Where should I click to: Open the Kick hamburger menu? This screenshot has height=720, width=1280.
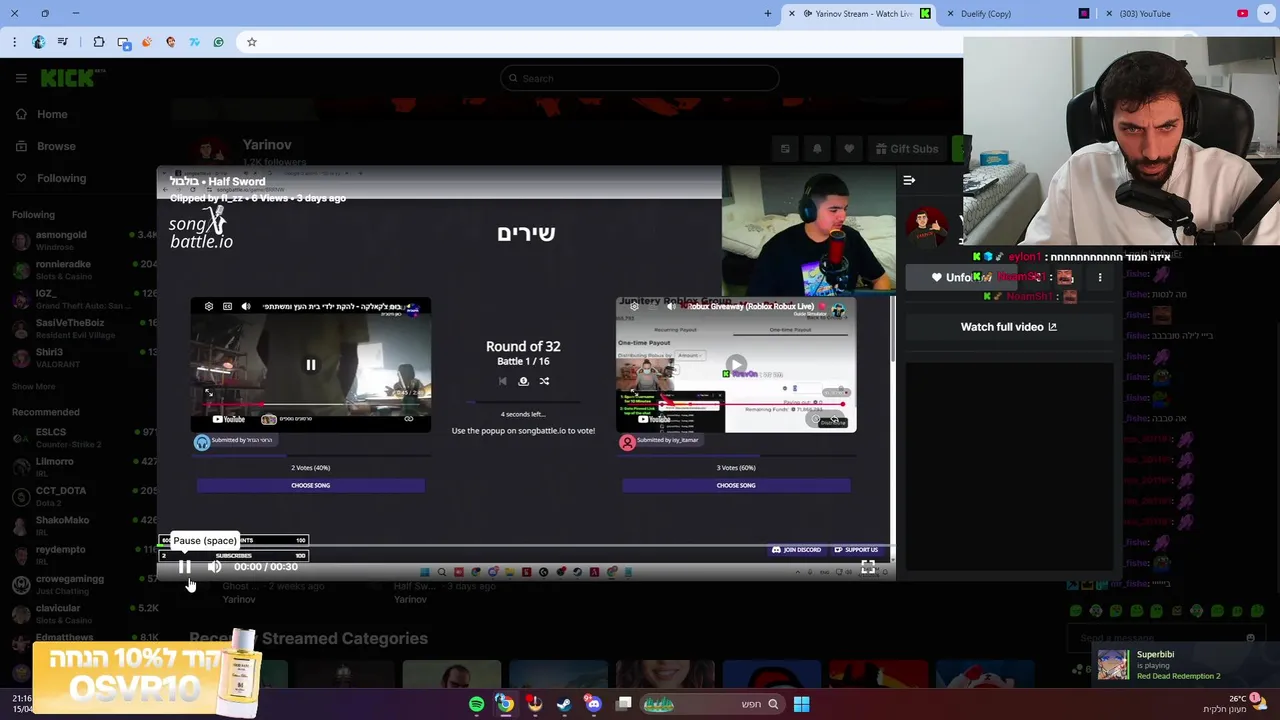(x=21, y=78)
